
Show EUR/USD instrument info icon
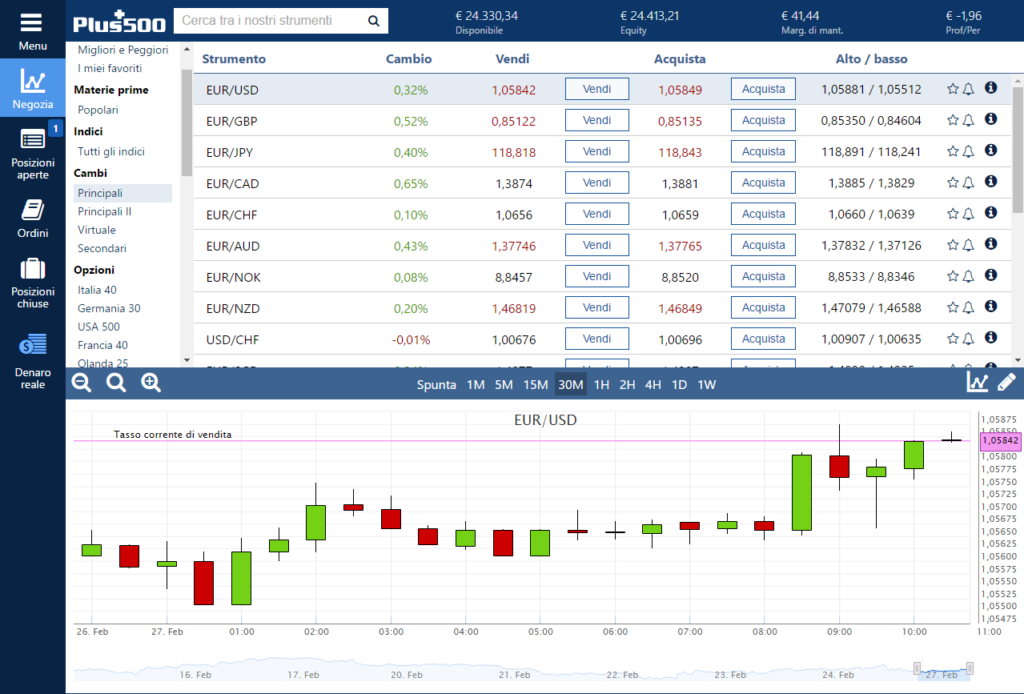click(x=991, y=87)
